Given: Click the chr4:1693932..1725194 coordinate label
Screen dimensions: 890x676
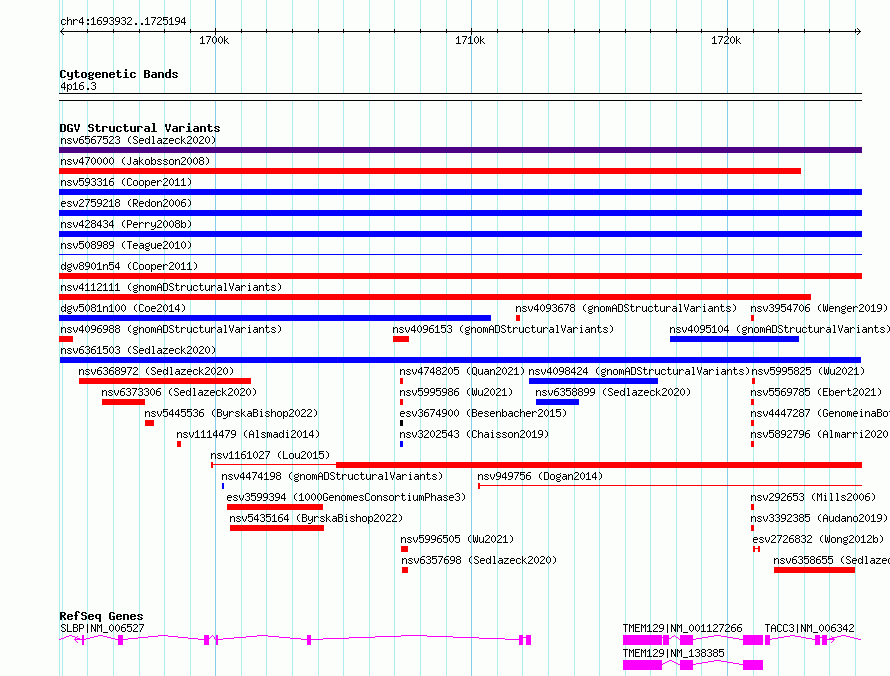Looking at the screenshot, I should [123, 21].
